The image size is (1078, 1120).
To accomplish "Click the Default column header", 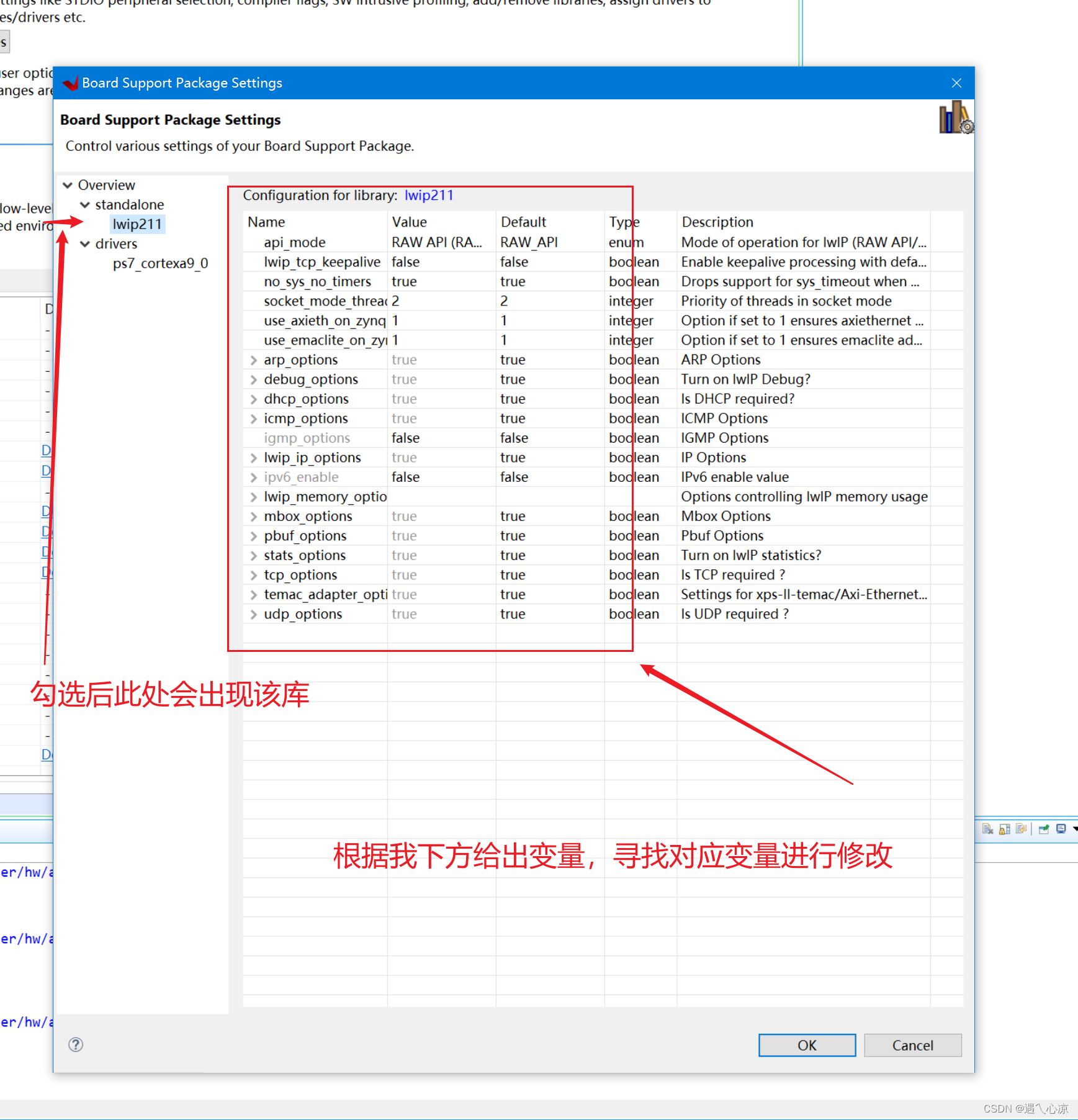I will coord(550,222).
